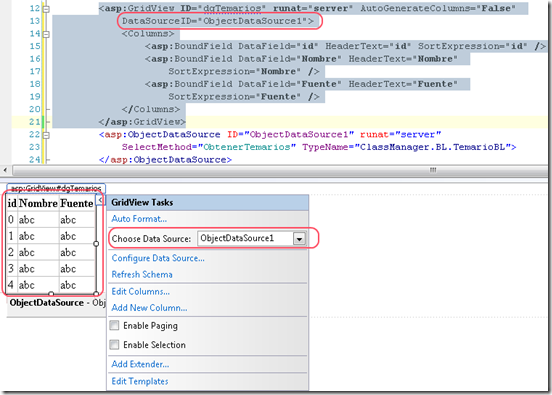This screenshot has height=395, width=552.
Task: Collapse the GridView smart tag arrow
Action: 100,200
